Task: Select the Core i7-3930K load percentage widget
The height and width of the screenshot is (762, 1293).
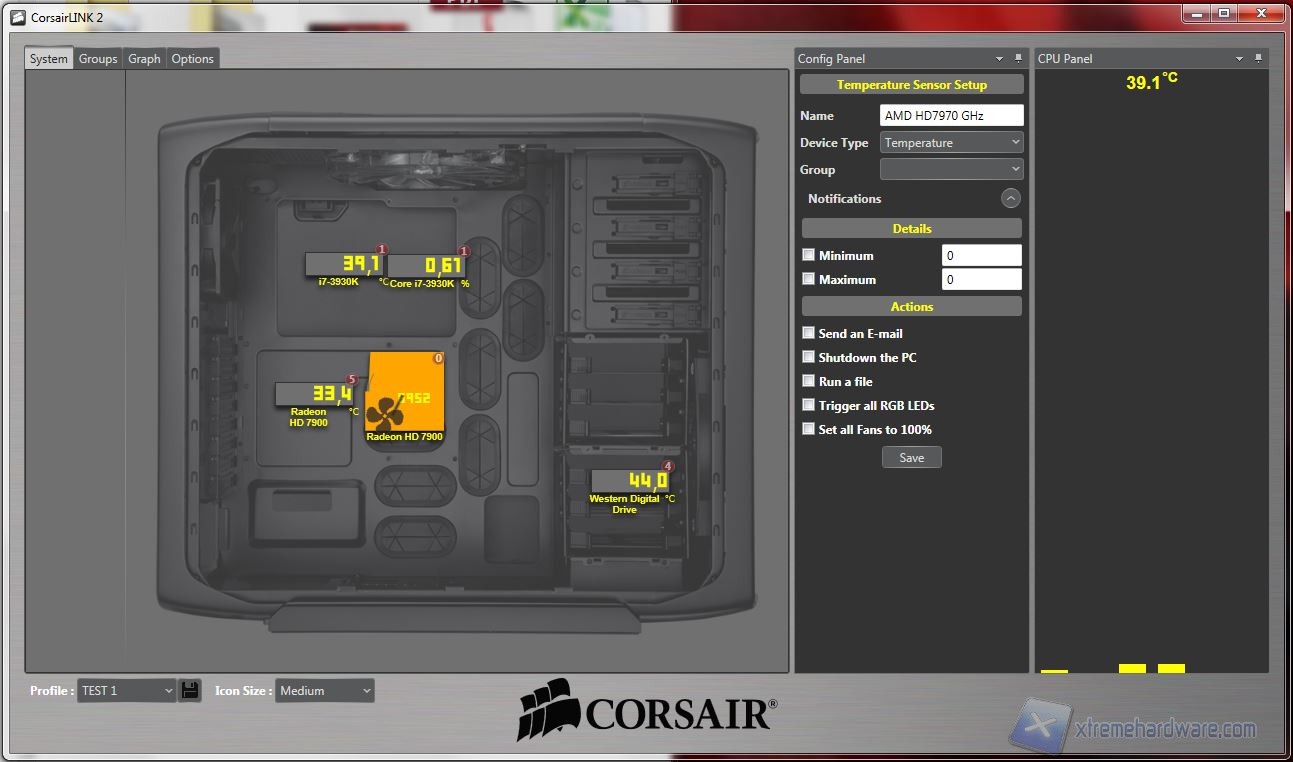Action: [x=427, y=266]
